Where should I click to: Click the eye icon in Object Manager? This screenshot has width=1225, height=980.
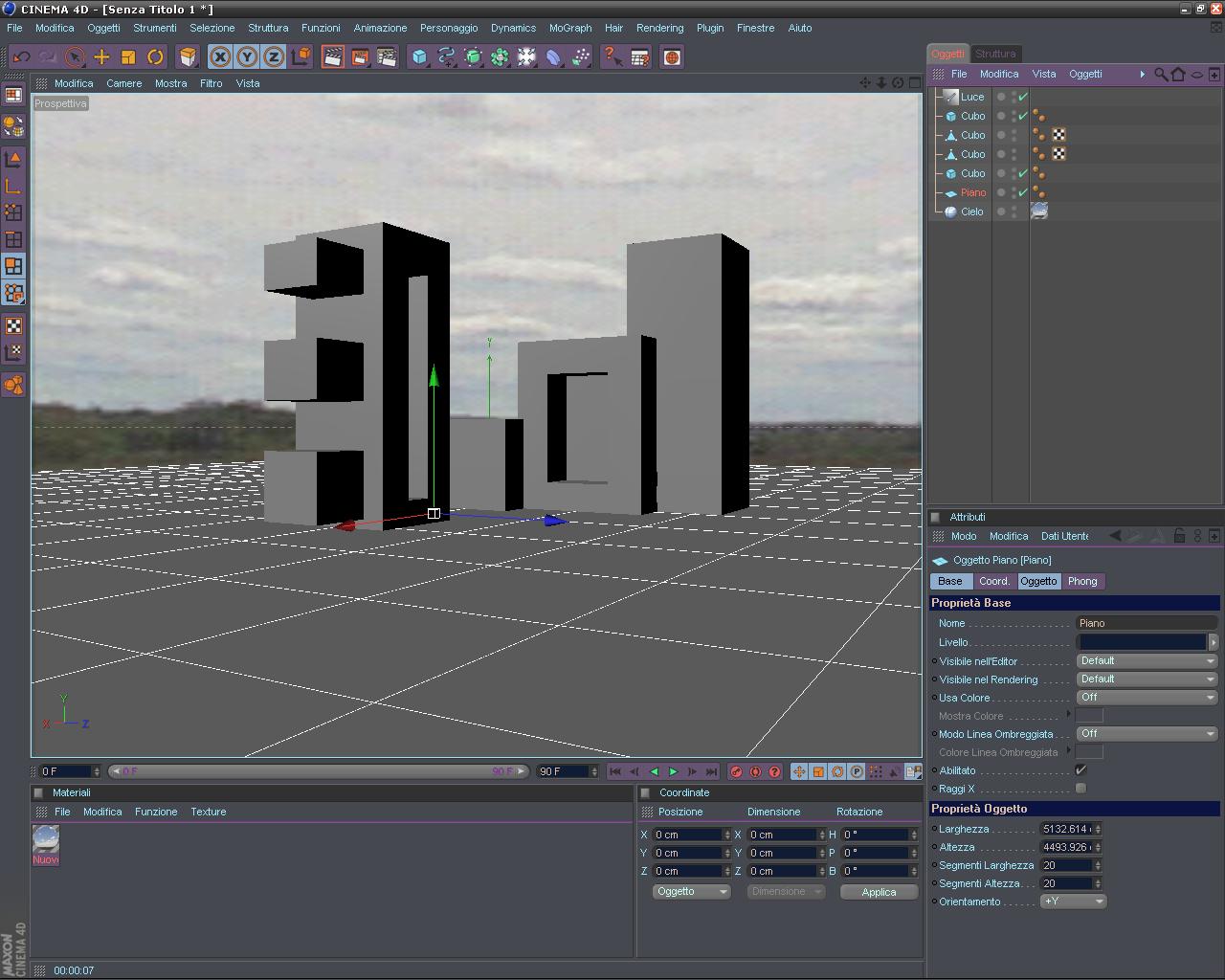(1196, 74)
